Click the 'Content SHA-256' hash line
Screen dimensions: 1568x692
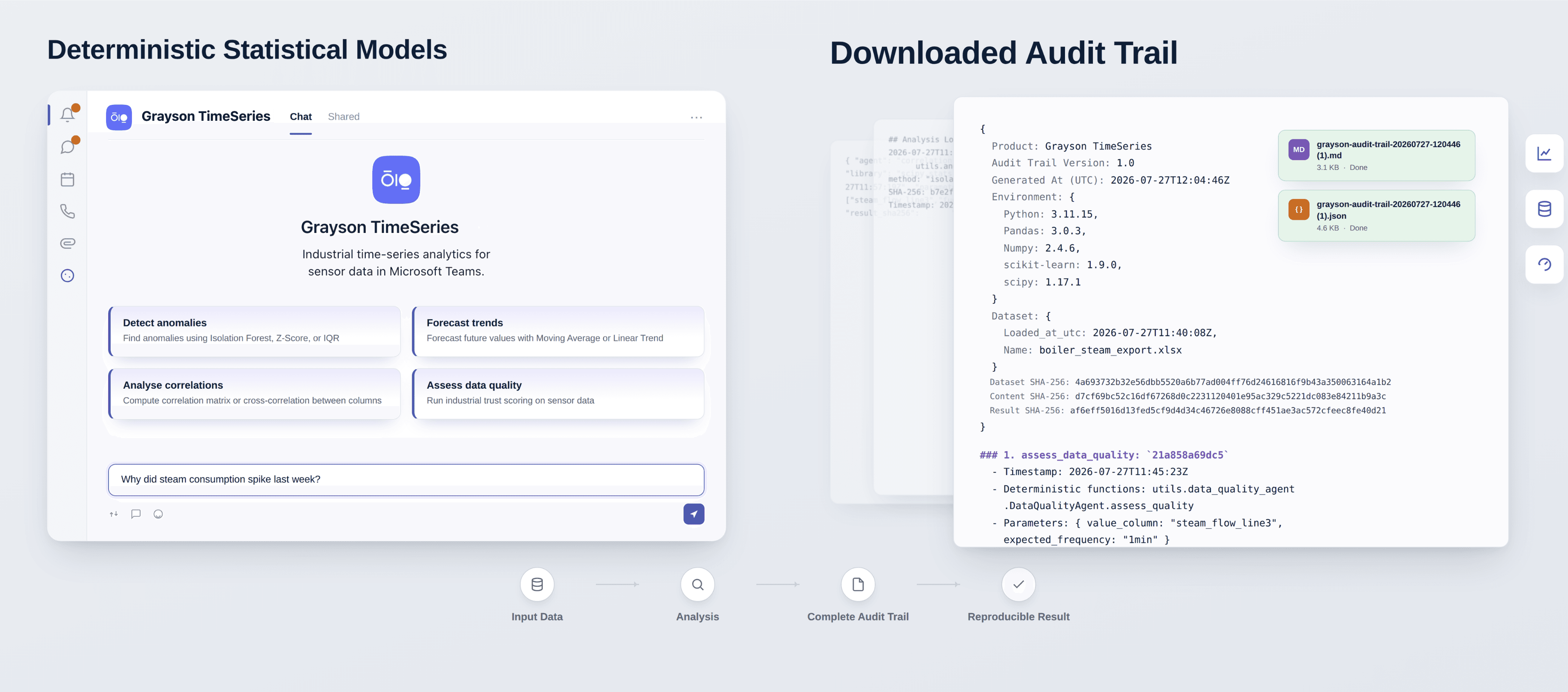pyautogui.click(x=1187, y=396)
